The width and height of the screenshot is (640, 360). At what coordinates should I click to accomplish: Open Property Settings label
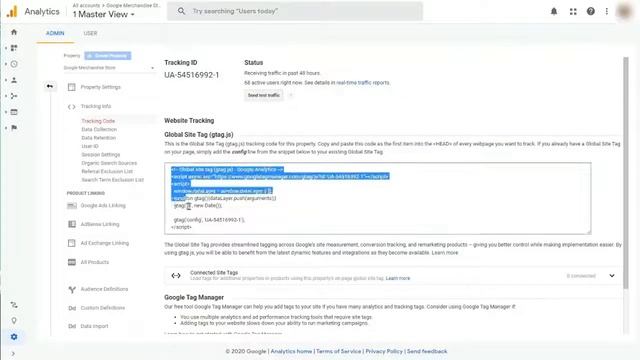coord(100,87)
